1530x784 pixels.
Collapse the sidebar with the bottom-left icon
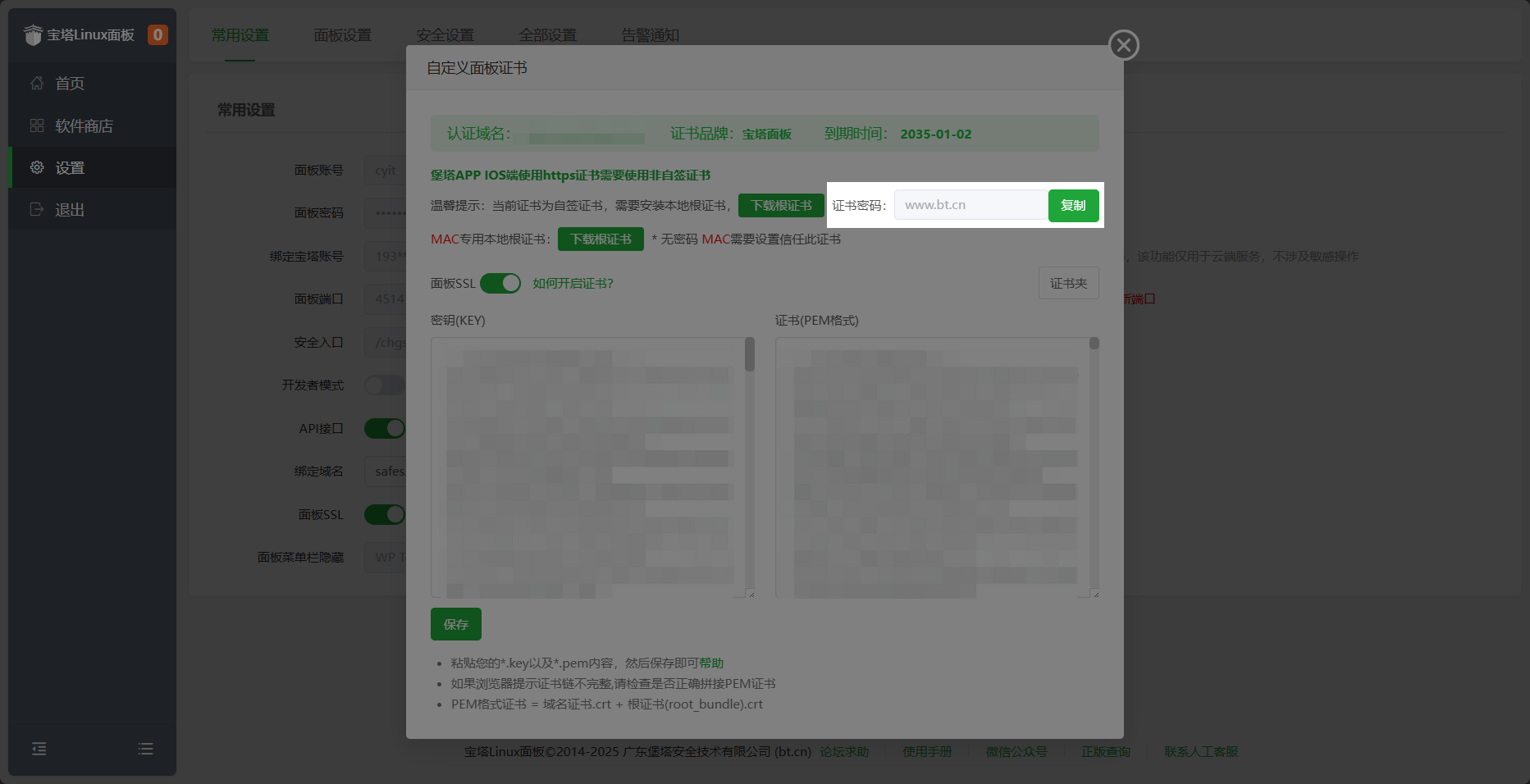[39, 748]
